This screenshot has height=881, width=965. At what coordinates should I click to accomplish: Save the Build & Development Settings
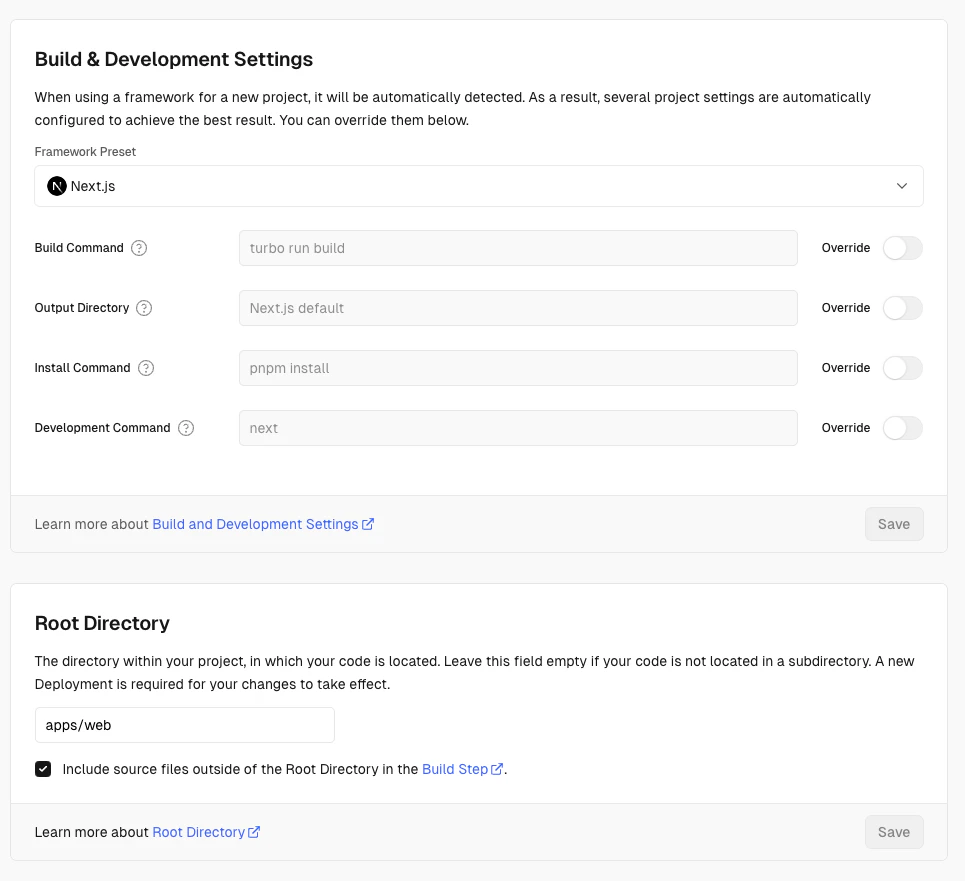click(893, 523)
